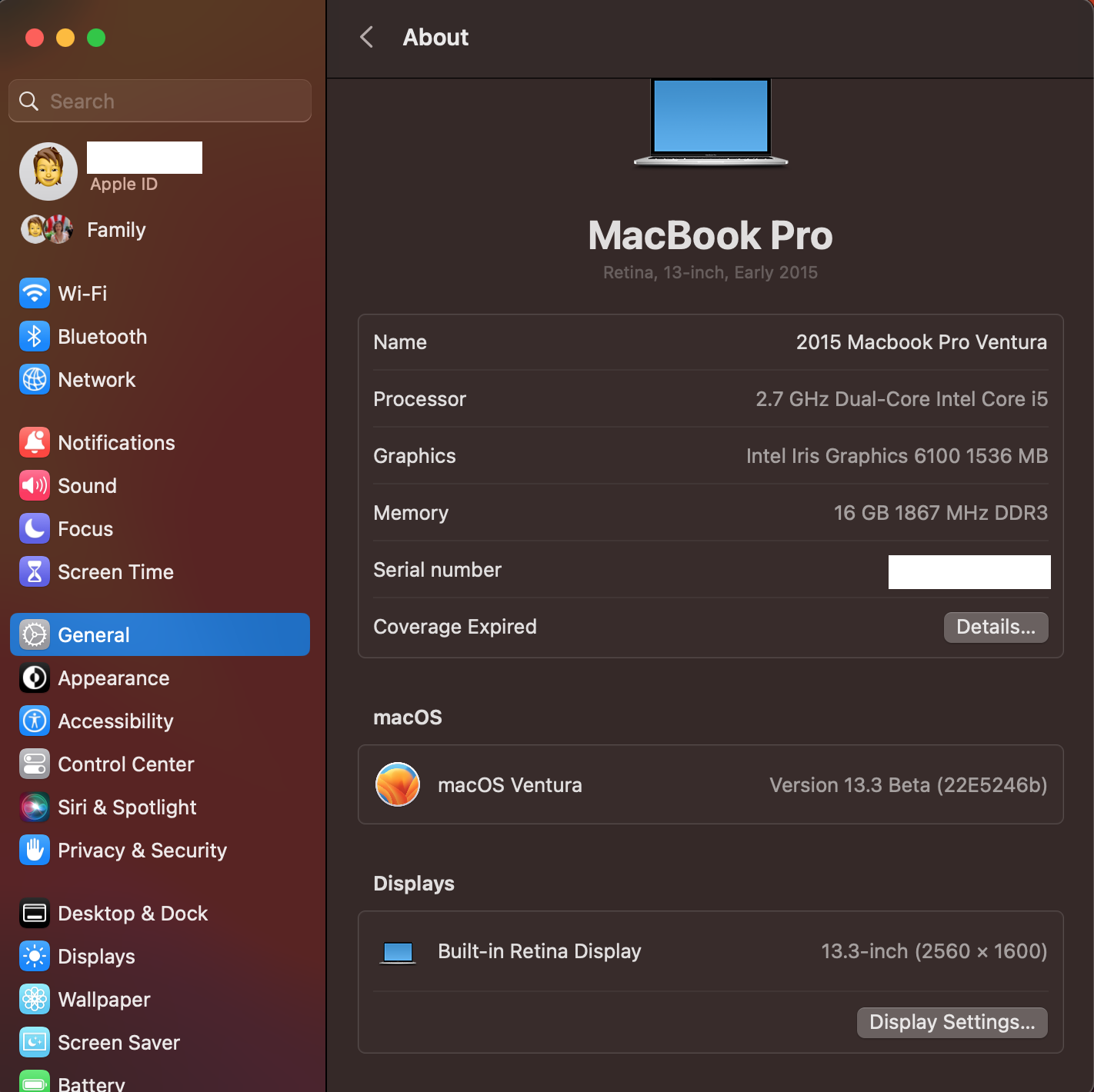Viewport: 1094px width, 1092px height.
Task: Click the Network globe icon
Action: (x=35, y=379)
